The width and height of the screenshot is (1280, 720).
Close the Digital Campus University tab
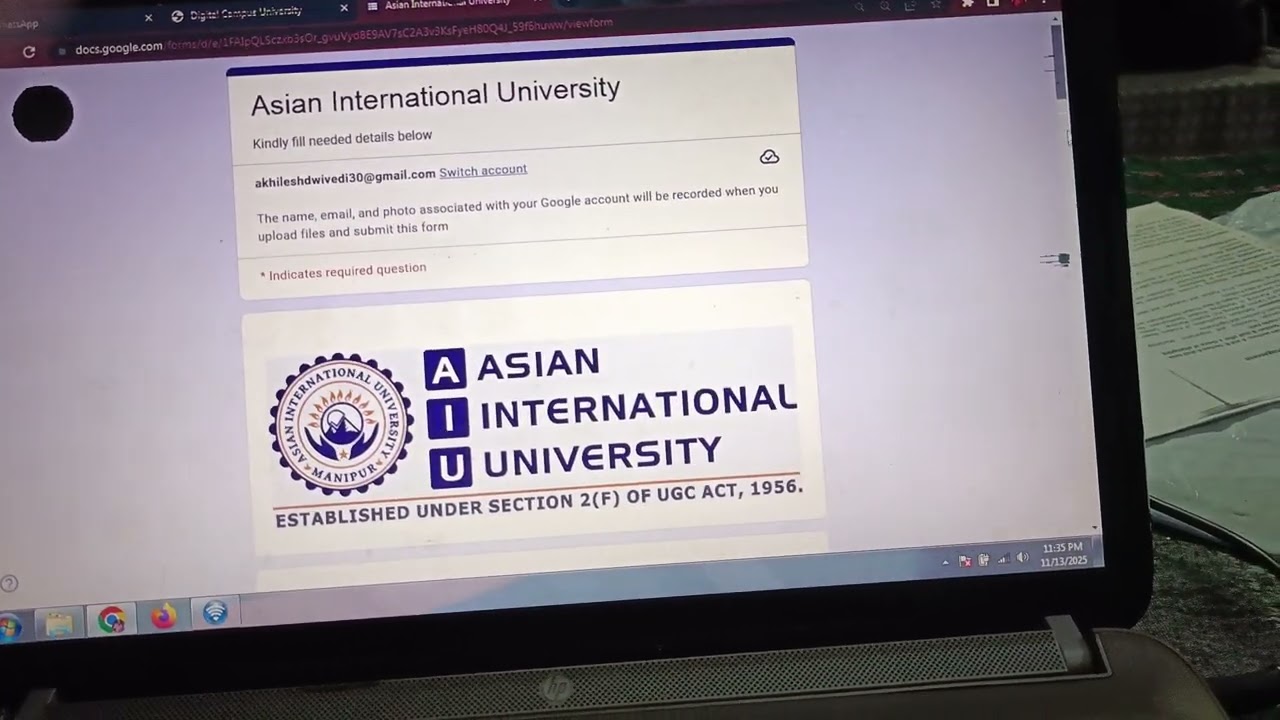344,8
